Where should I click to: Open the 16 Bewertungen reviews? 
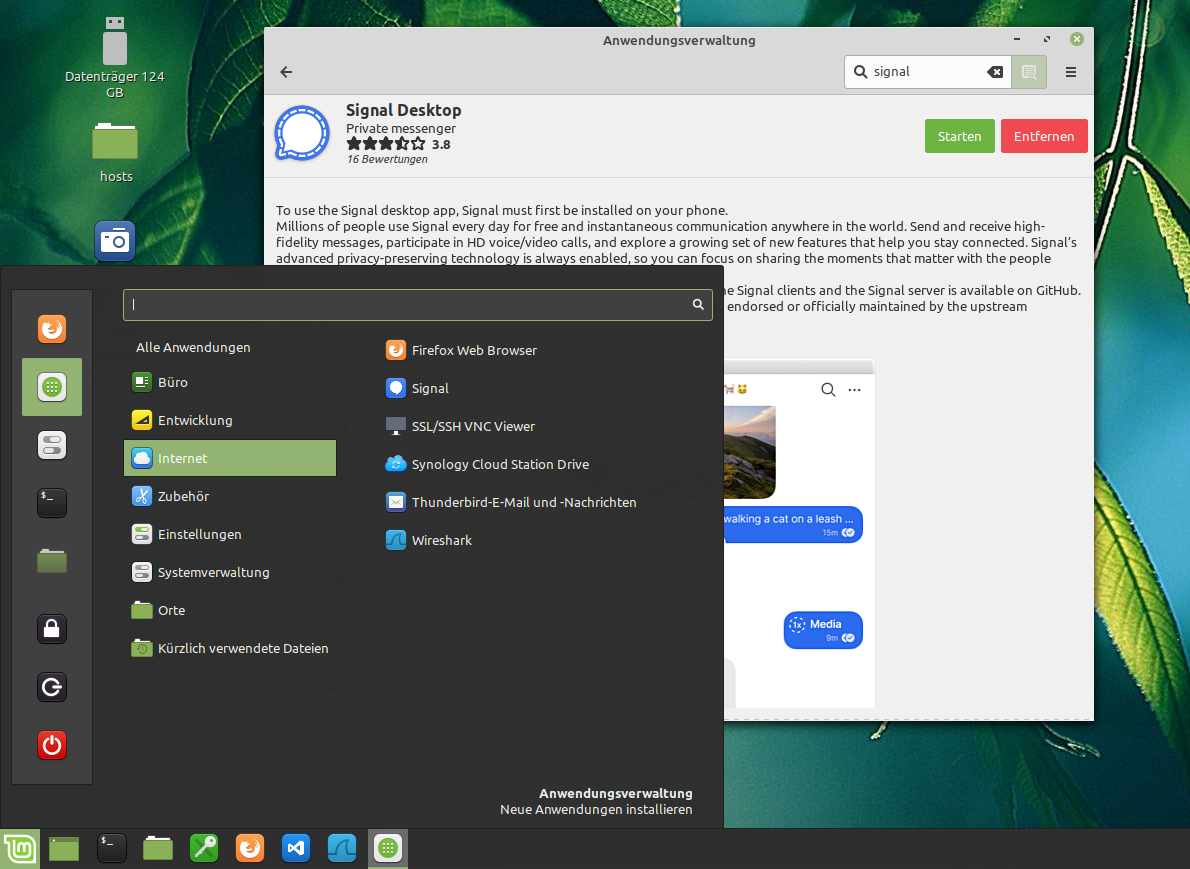[x=387, y=158]
